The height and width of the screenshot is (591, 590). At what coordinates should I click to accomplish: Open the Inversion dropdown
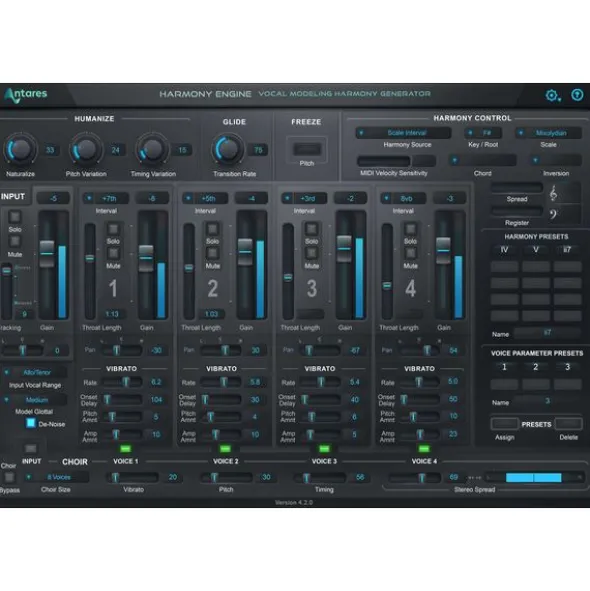(555, 160)
